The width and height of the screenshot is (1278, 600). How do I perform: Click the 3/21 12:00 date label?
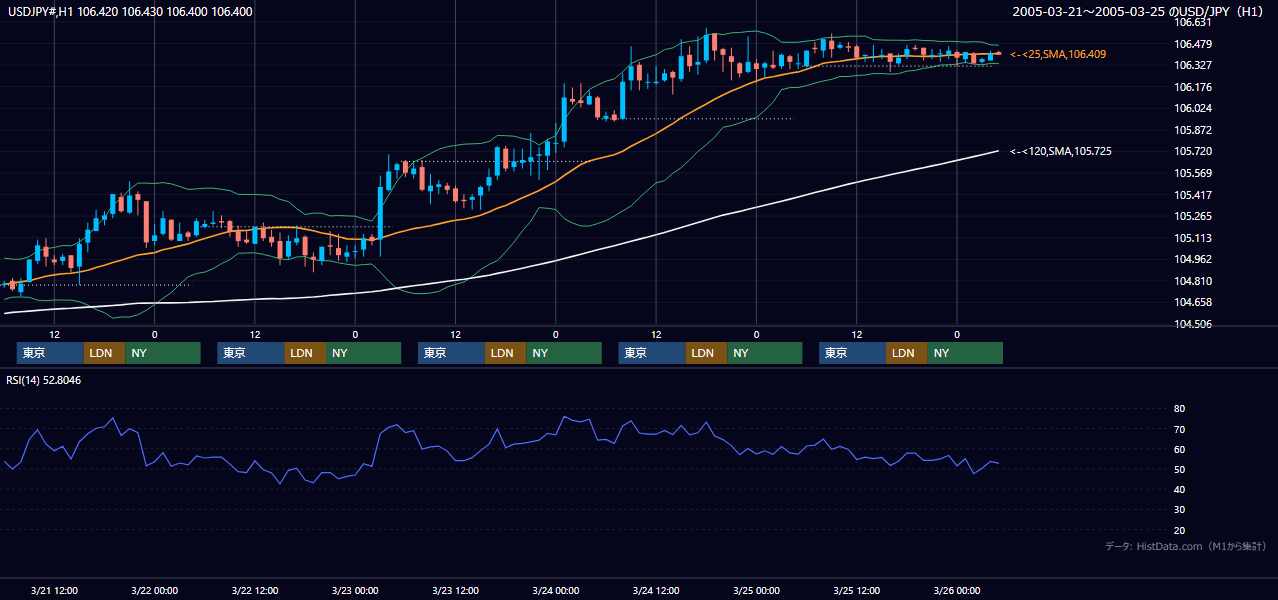(x=54, y=590)
